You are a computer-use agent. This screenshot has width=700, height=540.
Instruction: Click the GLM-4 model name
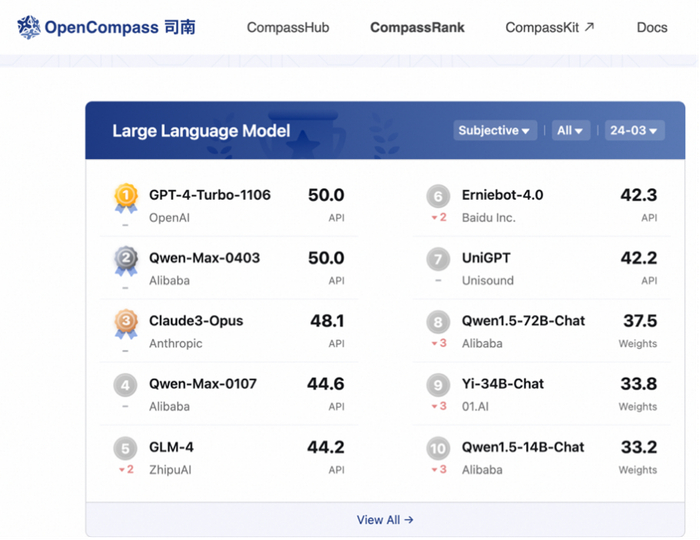[171, 447]
